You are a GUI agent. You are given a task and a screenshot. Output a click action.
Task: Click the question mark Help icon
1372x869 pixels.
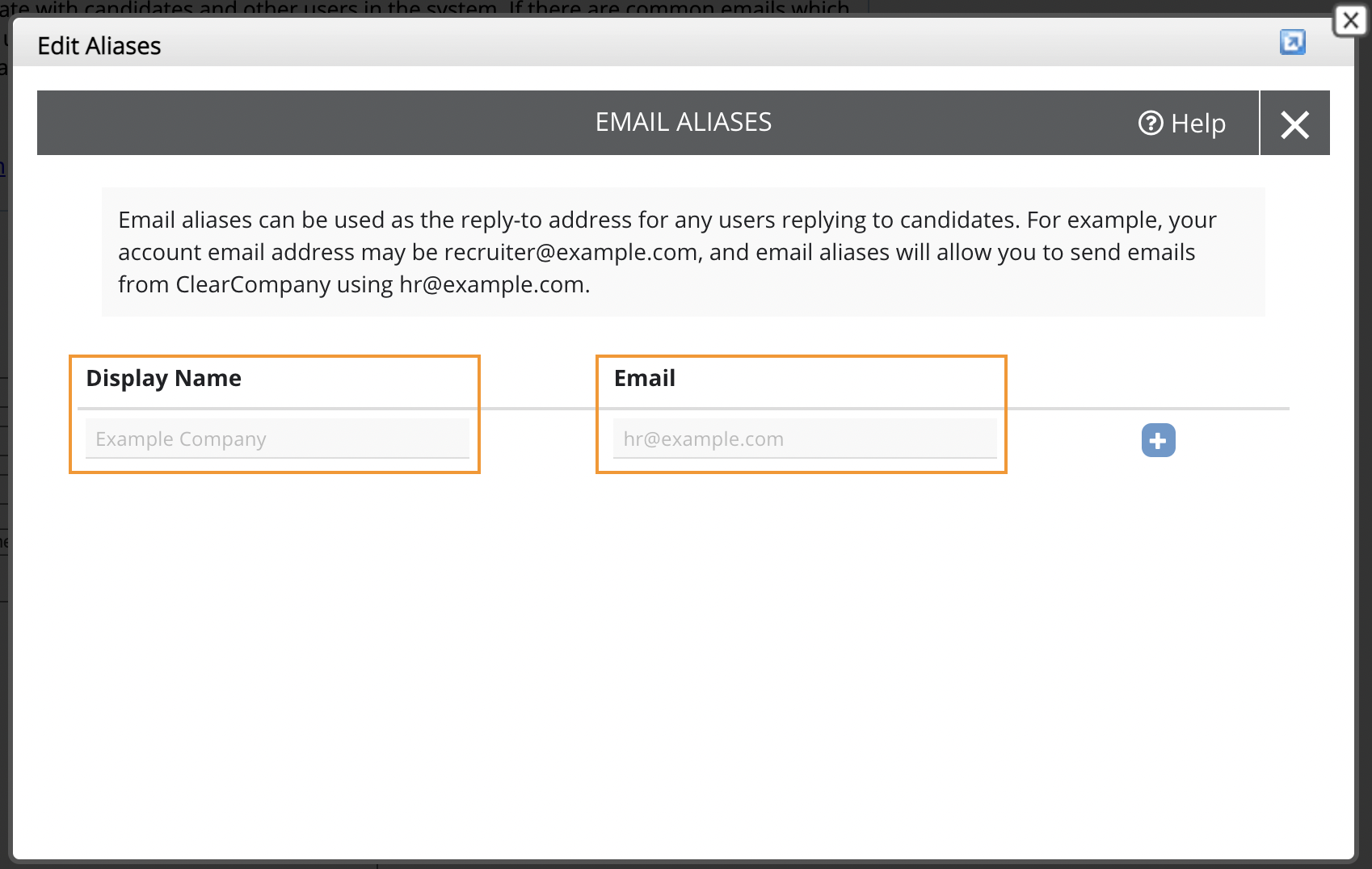1151,124
